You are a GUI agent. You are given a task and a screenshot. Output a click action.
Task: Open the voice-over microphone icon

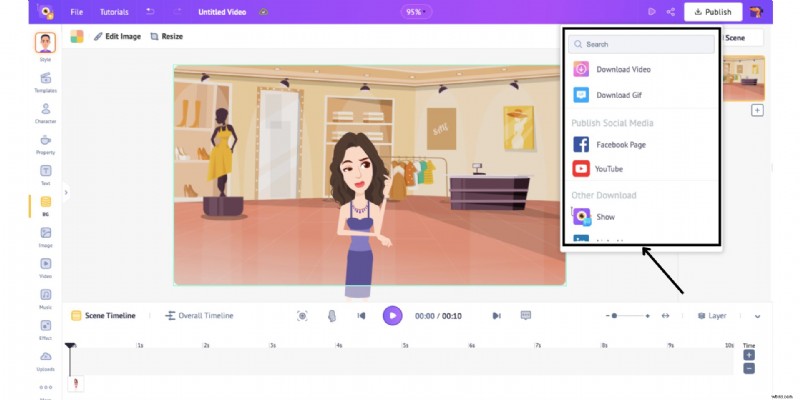332,316
